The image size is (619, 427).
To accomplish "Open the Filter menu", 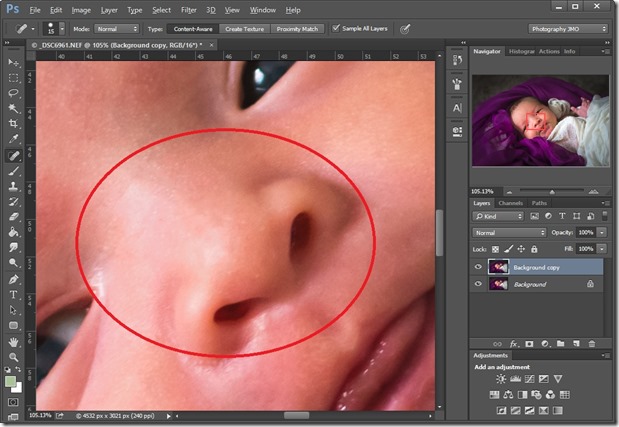I will tap(189, 10).
